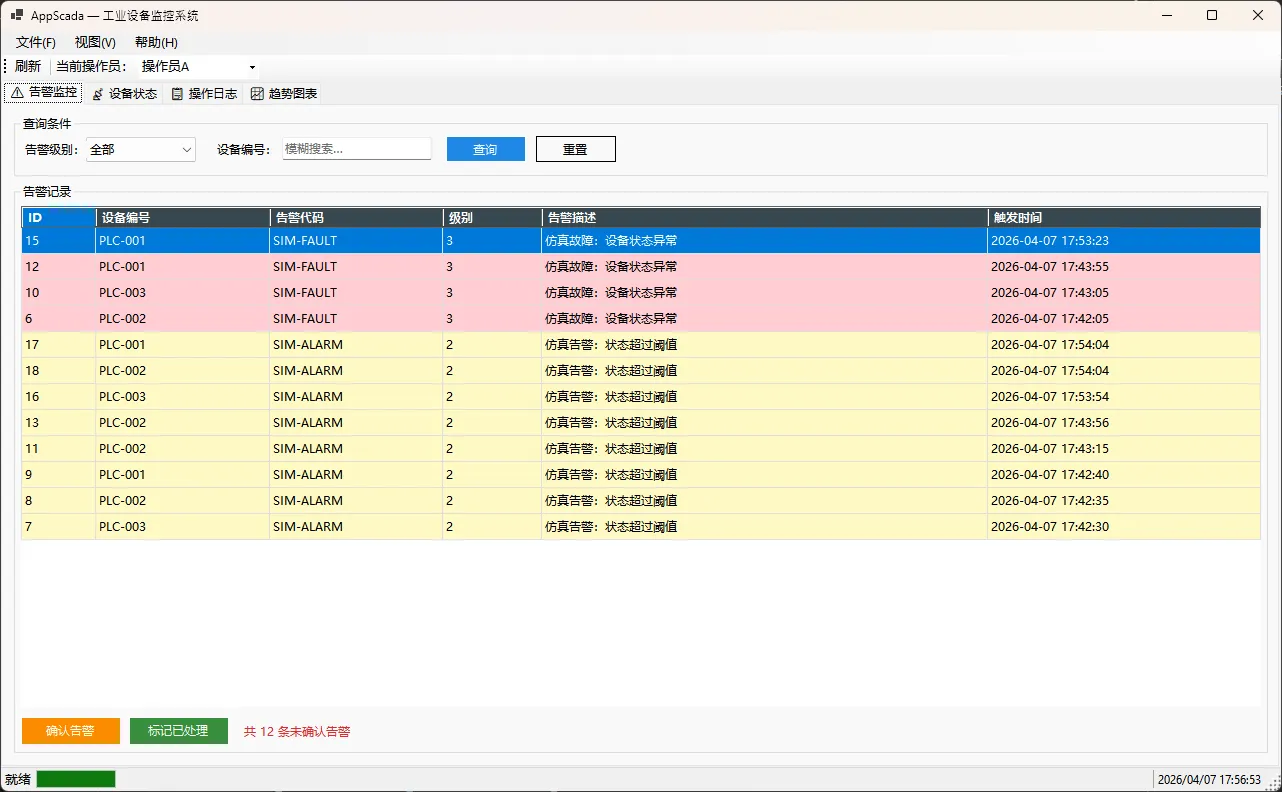1282x792 pixels.
Task: Click the warning triangle icon on 告警监控 tab
Action: (x=17, y=93)
